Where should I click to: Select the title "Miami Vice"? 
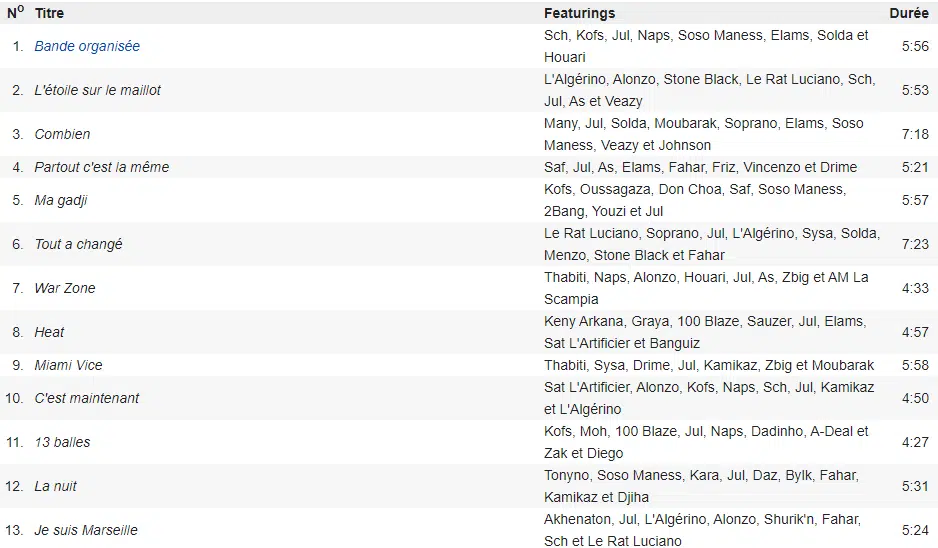[68, 365]
